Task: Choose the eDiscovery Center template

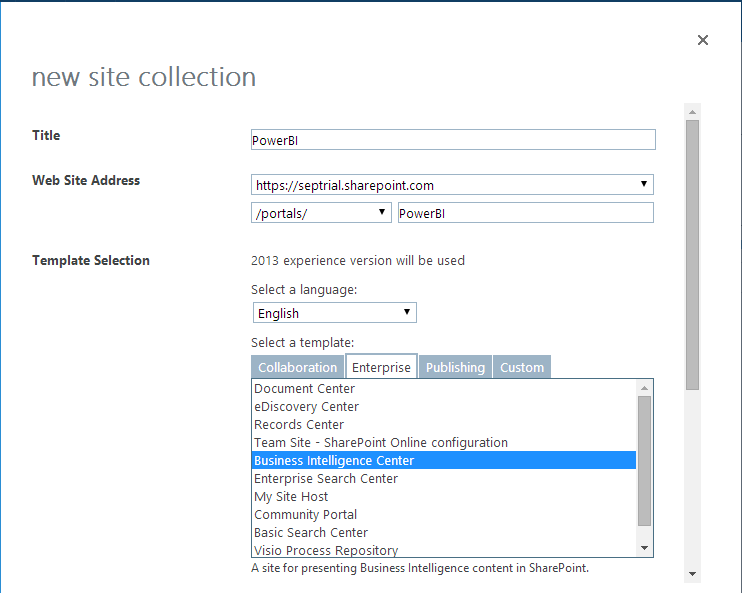Action: (x=306, y=406)
